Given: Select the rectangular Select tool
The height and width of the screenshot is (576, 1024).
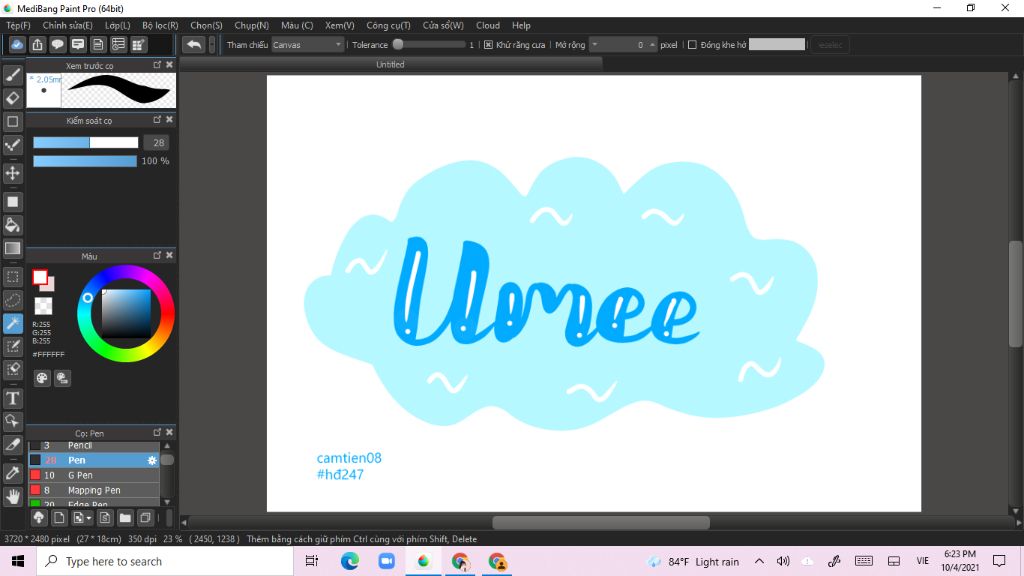Looking at the screenshot, I should point(12,277).
